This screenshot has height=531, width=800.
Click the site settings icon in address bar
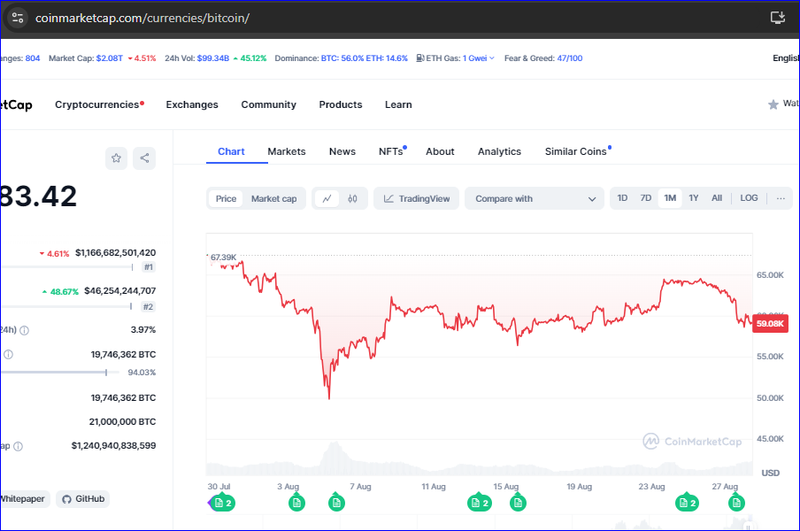click(x=17, y=18)
